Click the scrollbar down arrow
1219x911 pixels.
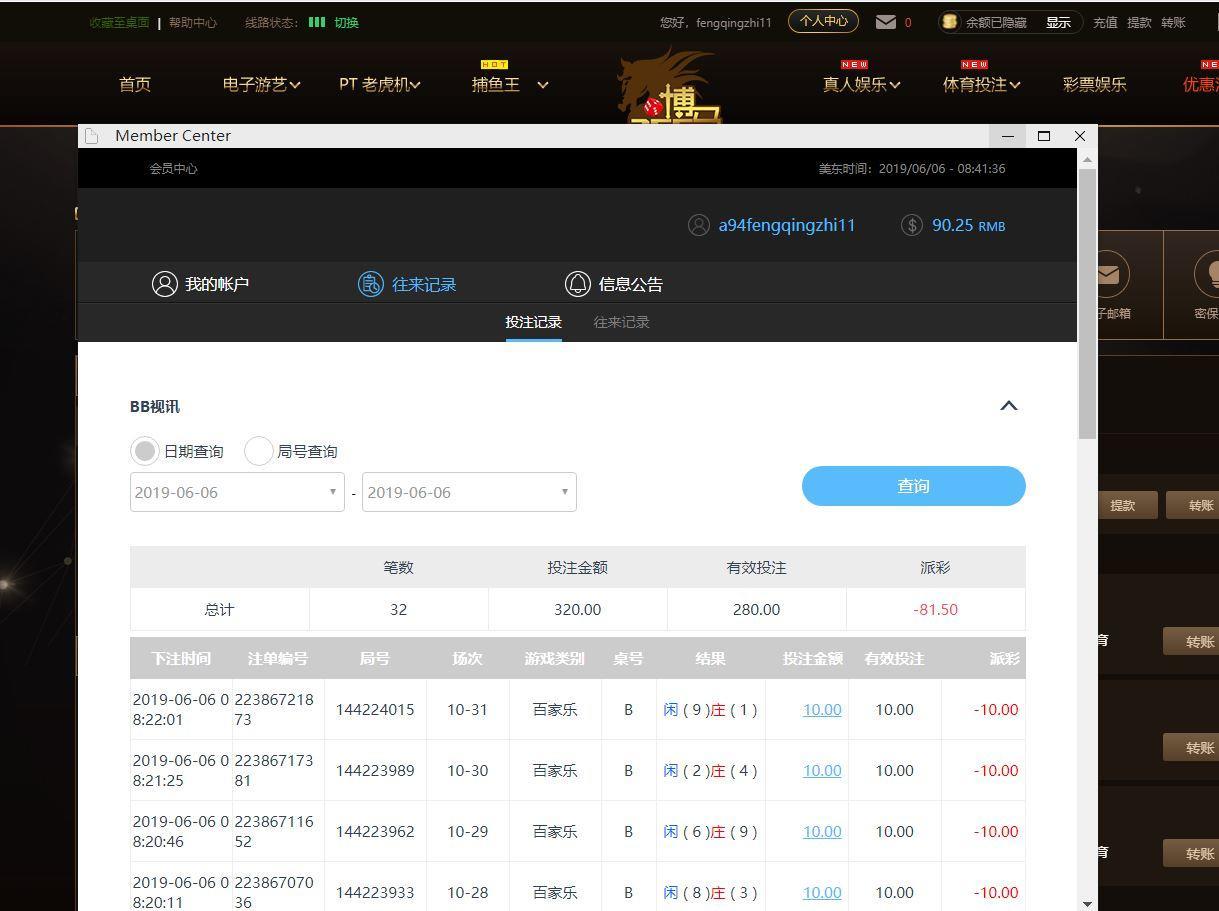(1088, 903)
